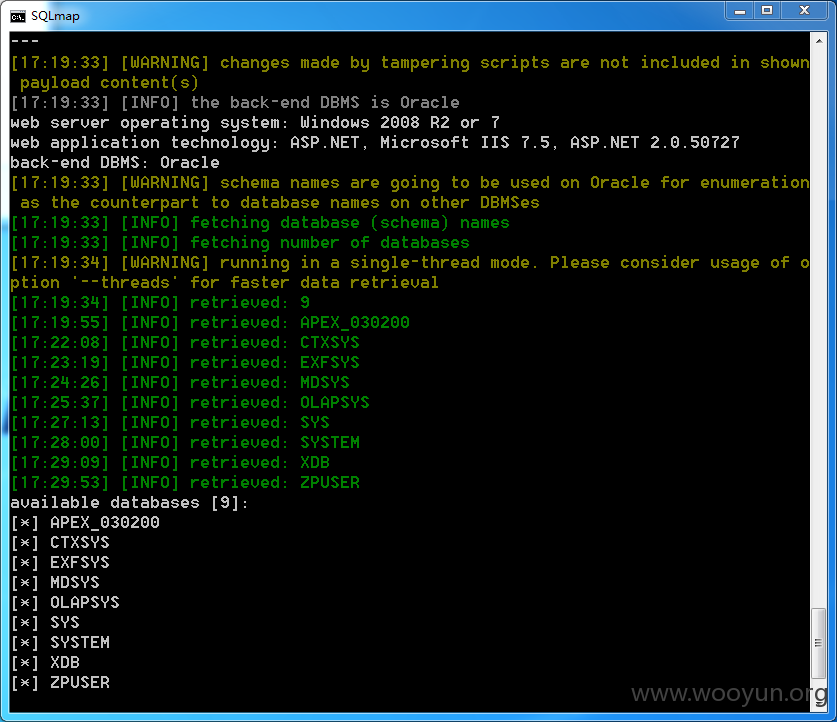
Task: Maximize the SQLmap window
Action: 767,11
